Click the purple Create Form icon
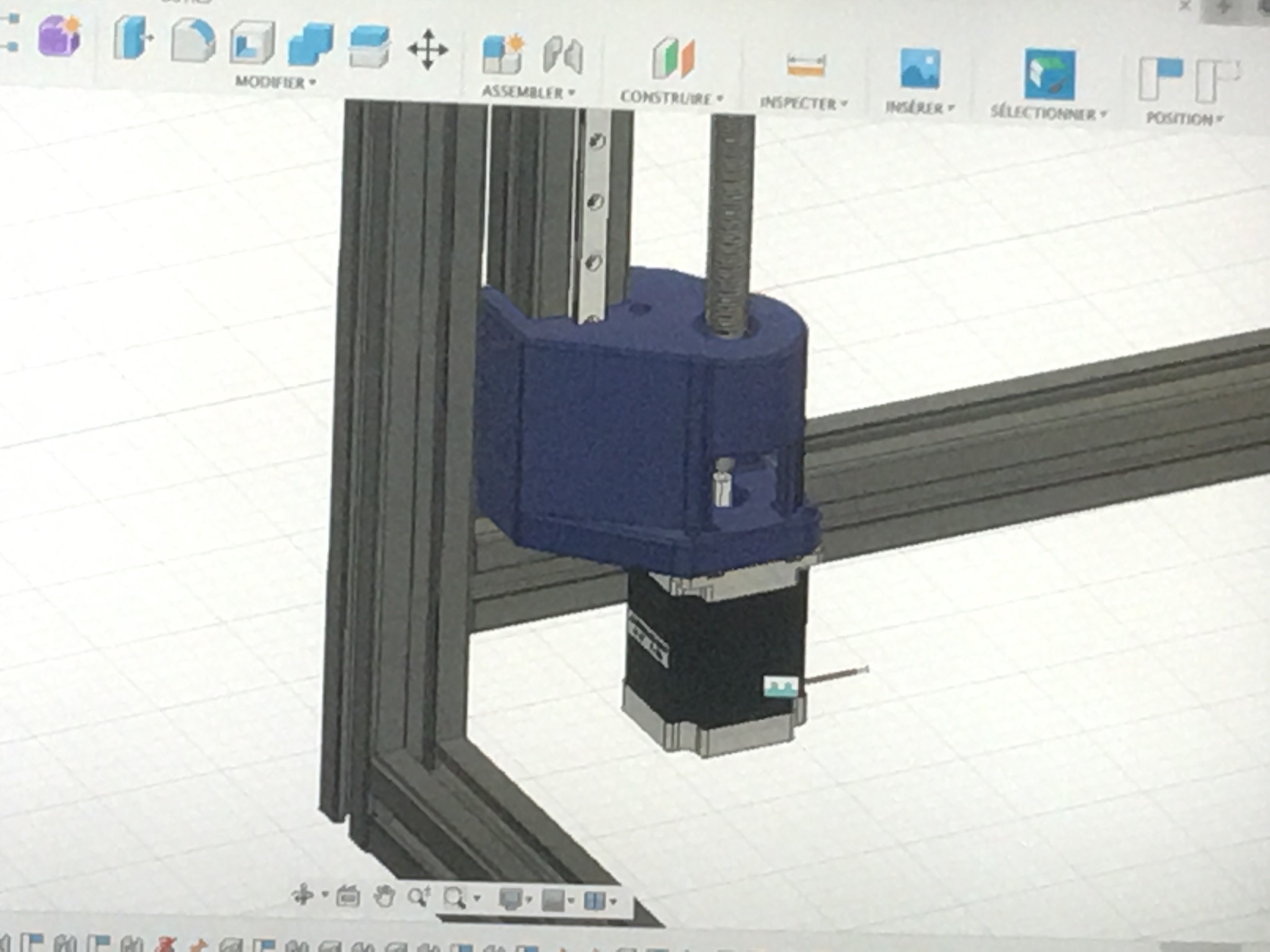The height and width of the screenshot is (952, 1270). 59,36
